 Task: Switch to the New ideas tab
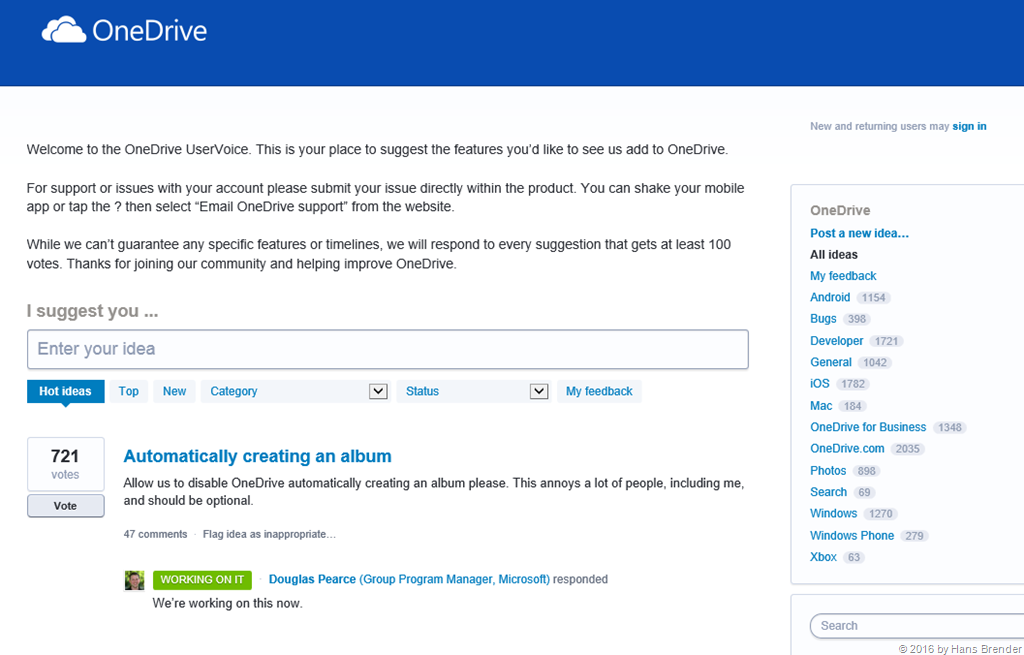(174, 391)
